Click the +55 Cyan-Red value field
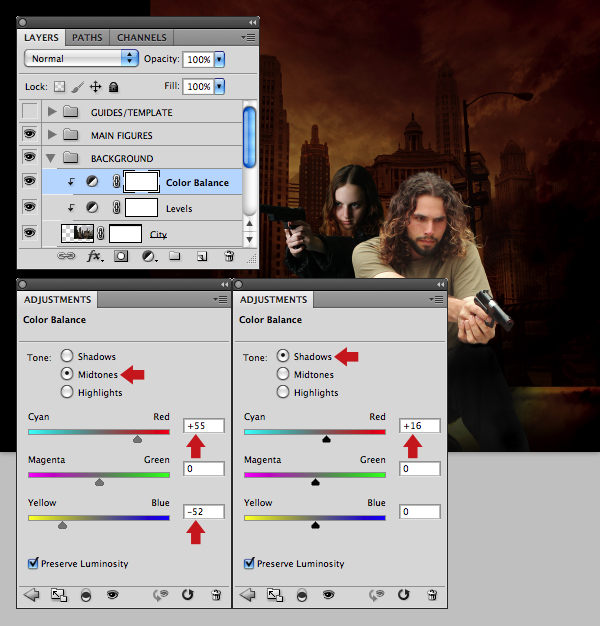 [x=204, y=426]
